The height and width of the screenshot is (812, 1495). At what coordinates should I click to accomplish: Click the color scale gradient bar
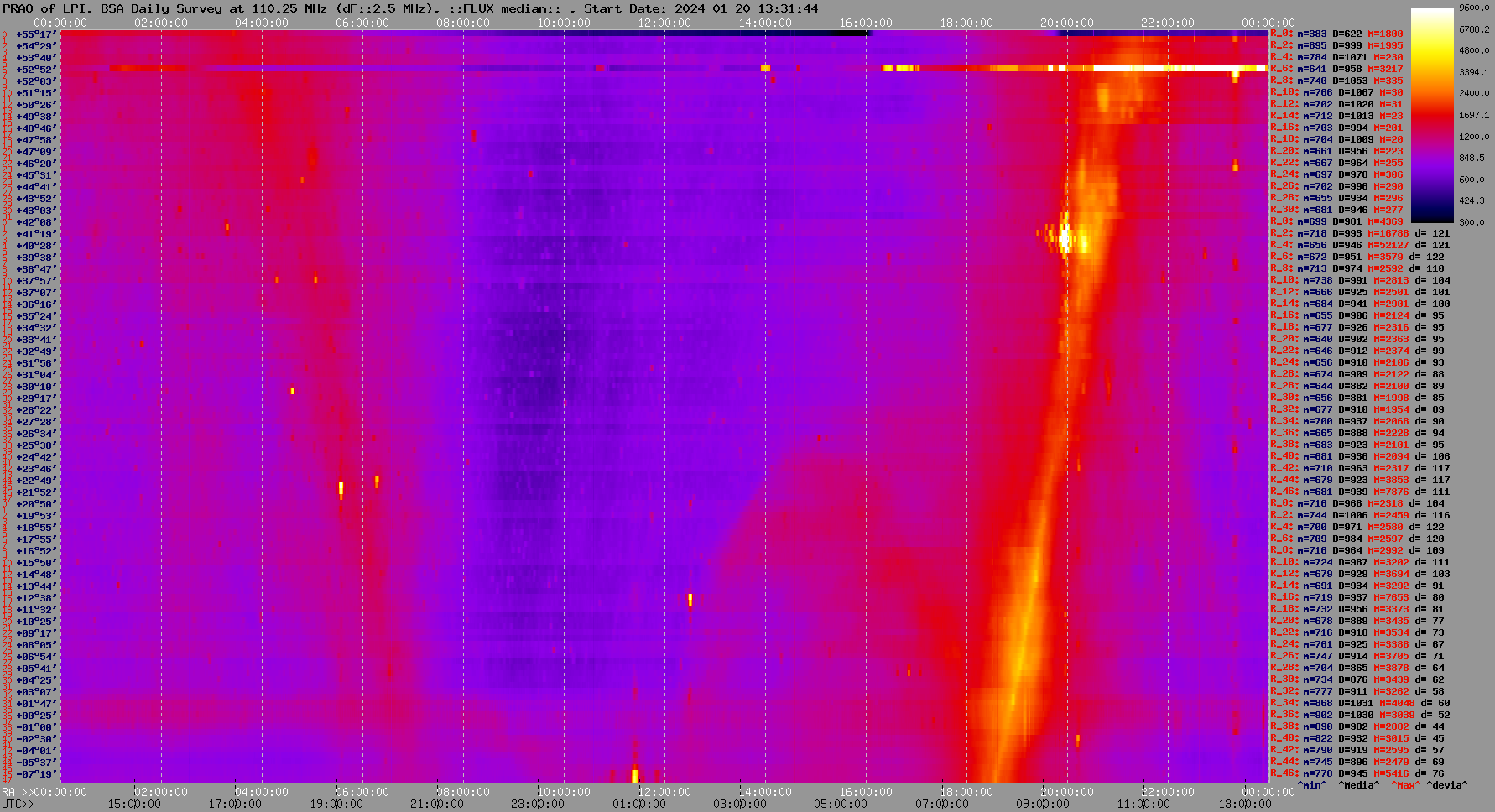coord(1432,116)
